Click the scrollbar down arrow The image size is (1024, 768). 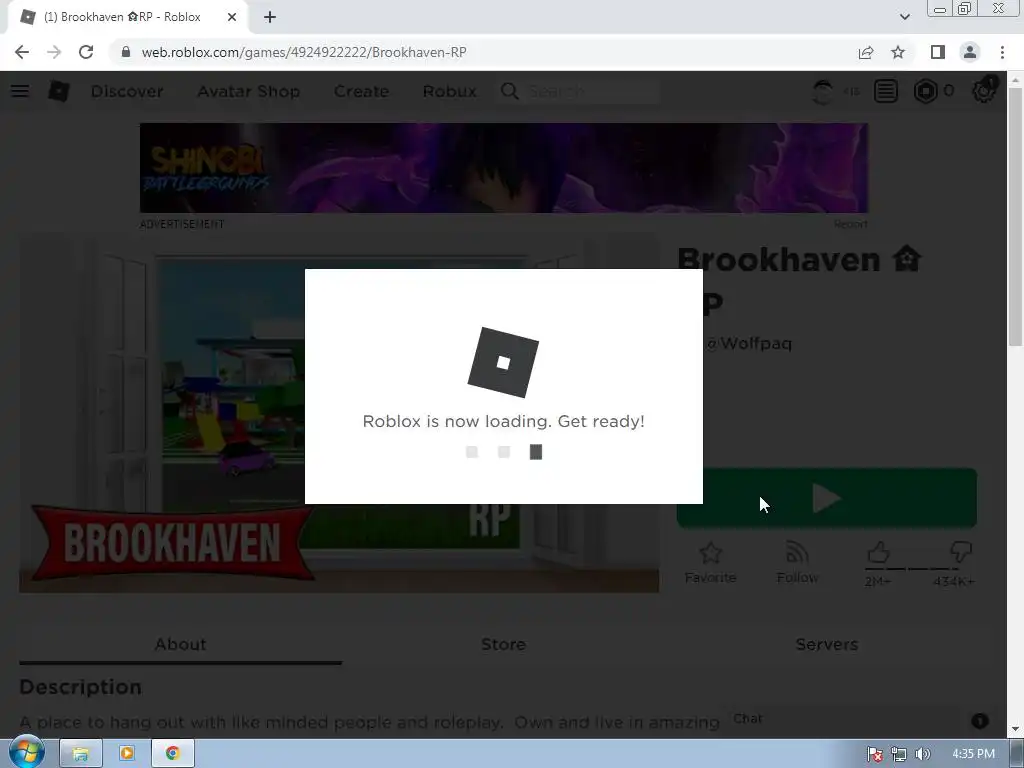[x=1015, y=729]
